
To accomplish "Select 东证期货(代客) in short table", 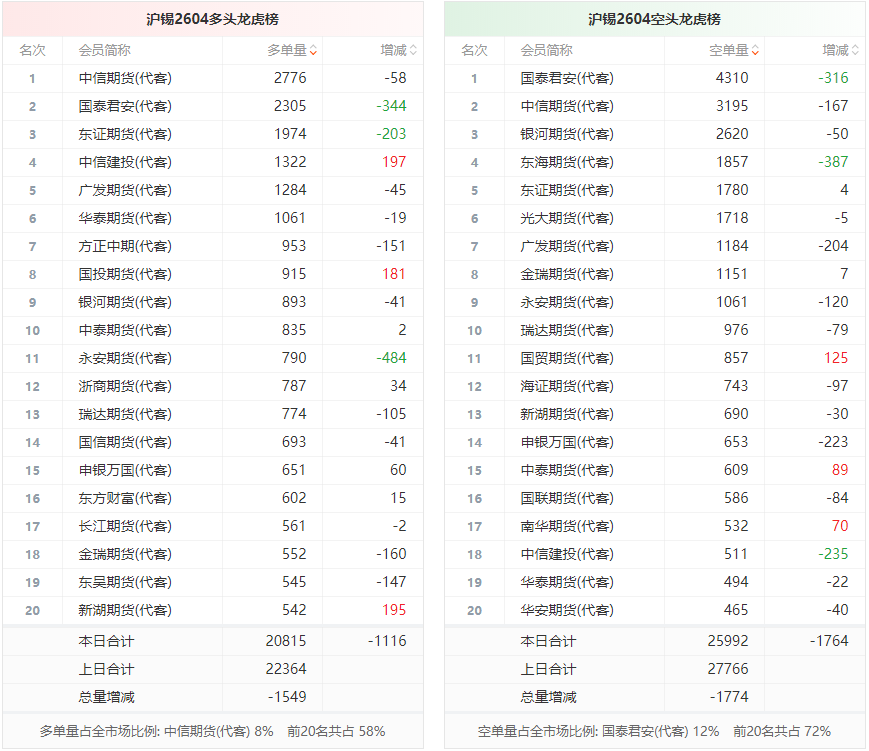I will coord(567,190).
